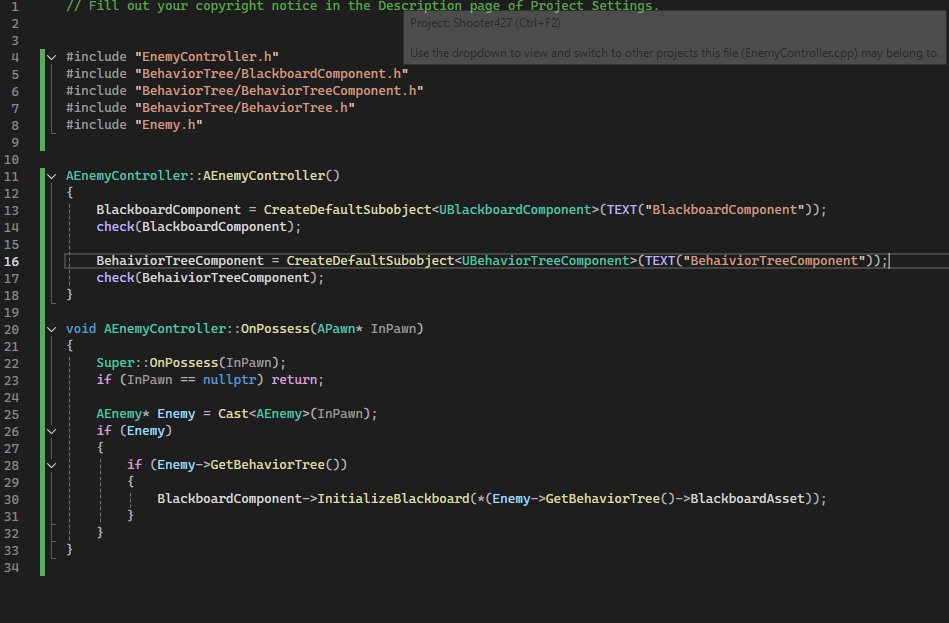
Task: Collapse the OnPossess function fold
Action: (51, 329)
